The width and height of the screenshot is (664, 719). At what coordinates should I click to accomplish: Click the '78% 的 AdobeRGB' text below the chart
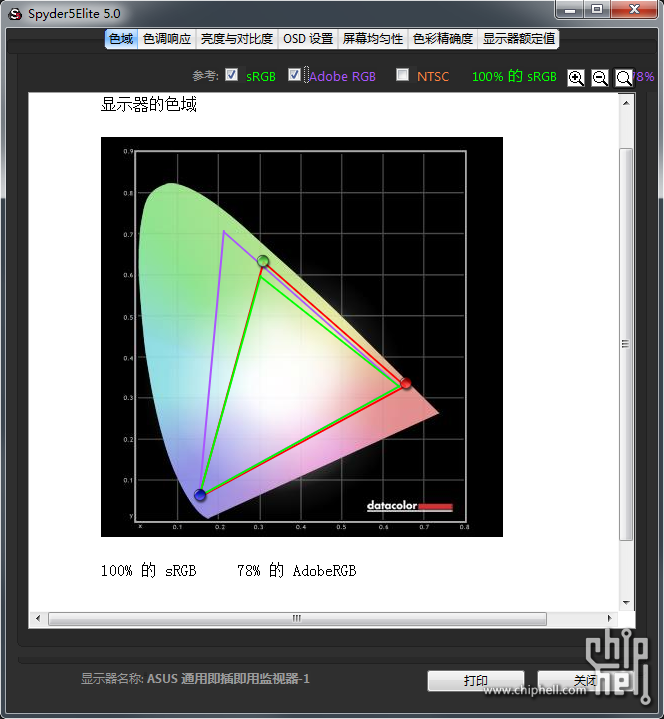[x=297, y=570]
